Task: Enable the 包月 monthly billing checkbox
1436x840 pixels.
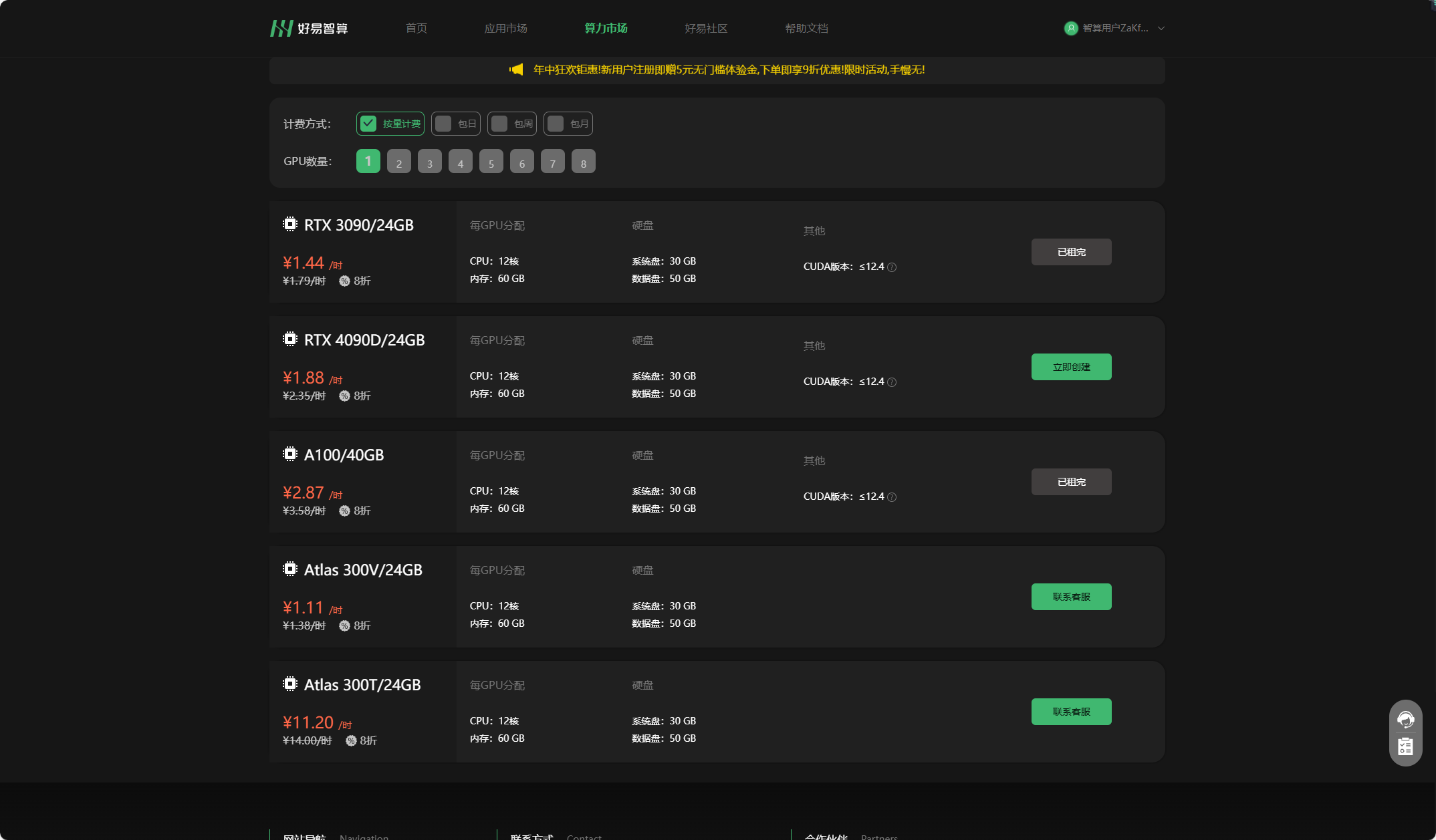Action: click(556, 124)
